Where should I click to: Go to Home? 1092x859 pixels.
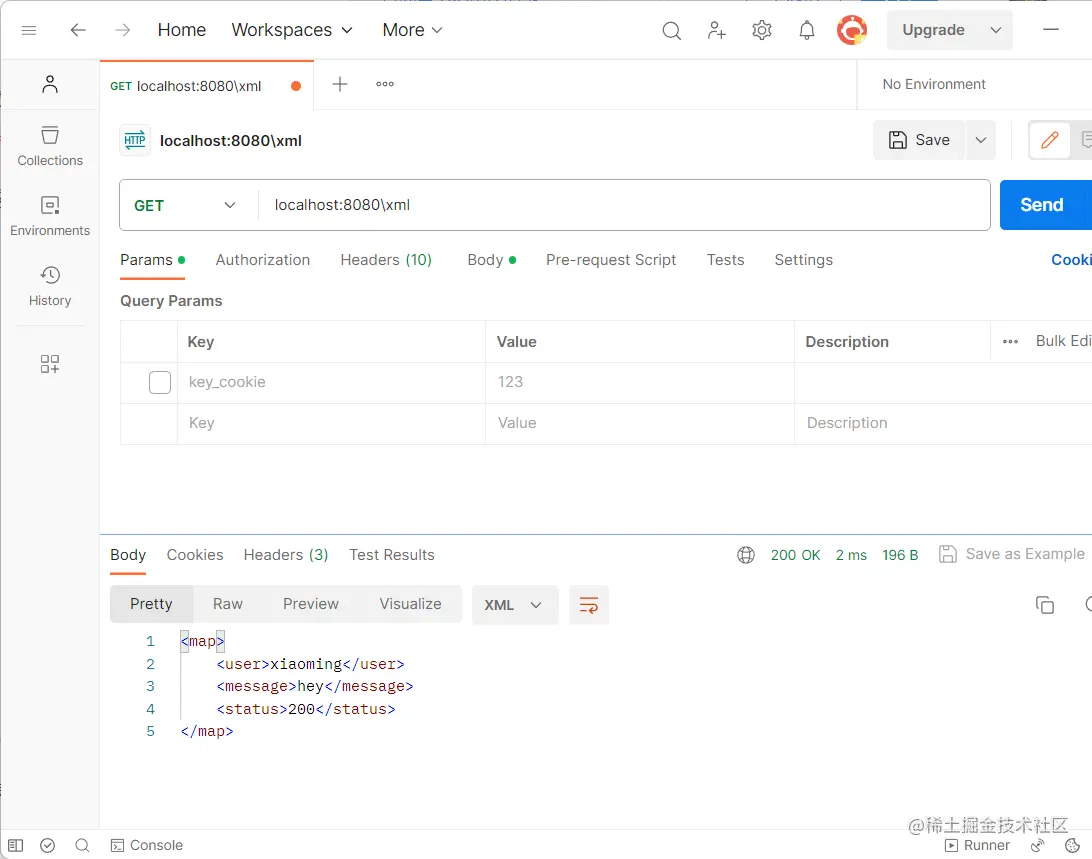[x=182, y=30]
